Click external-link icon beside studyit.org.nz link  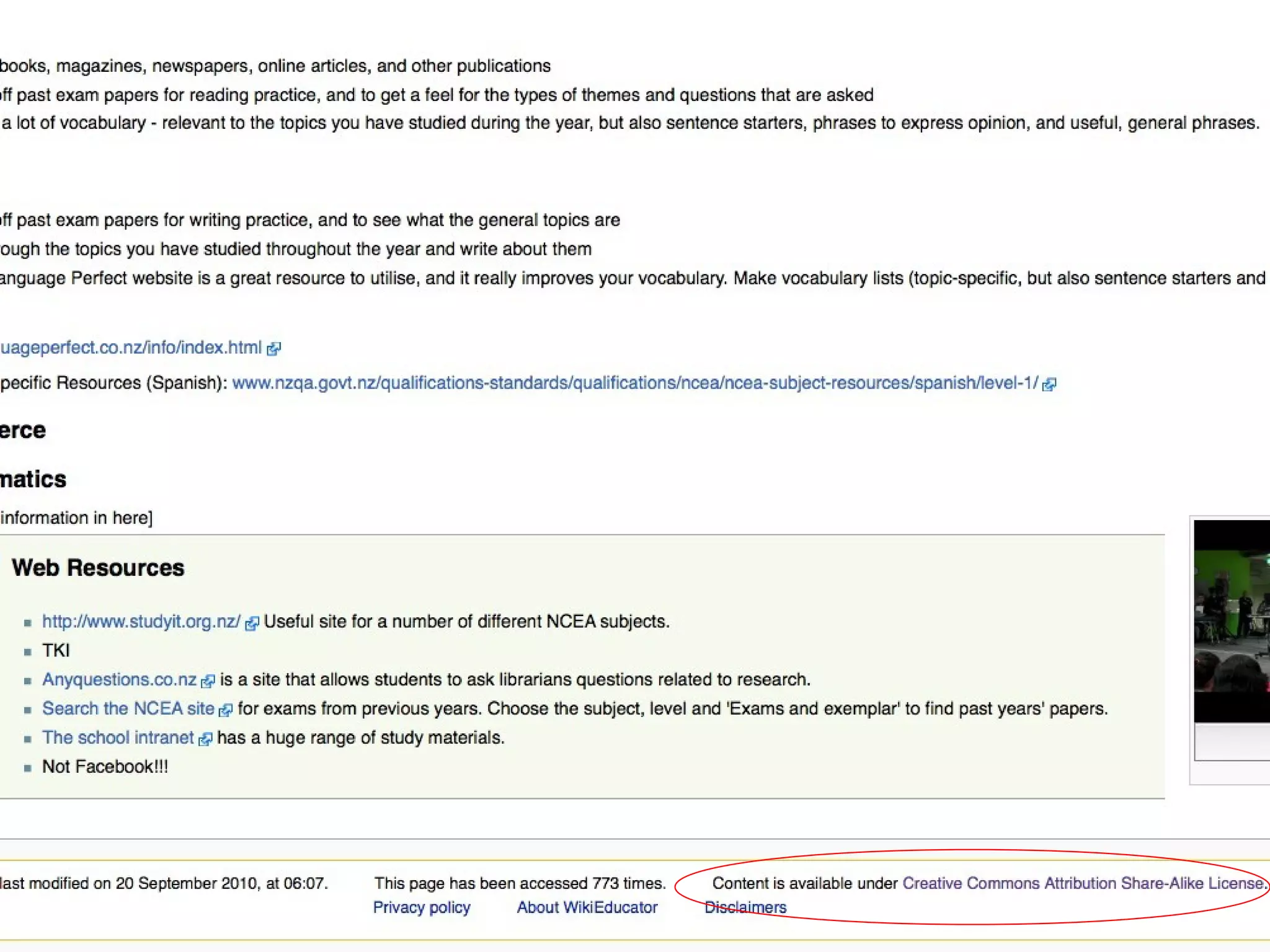[252, 624]
